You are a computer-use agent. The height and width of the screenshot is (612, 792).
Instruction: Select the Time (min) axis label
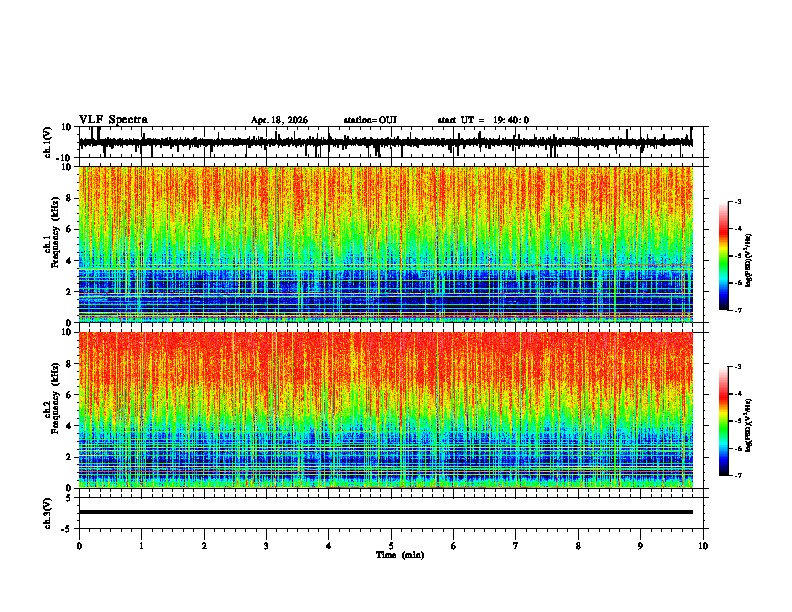point(400,555)
